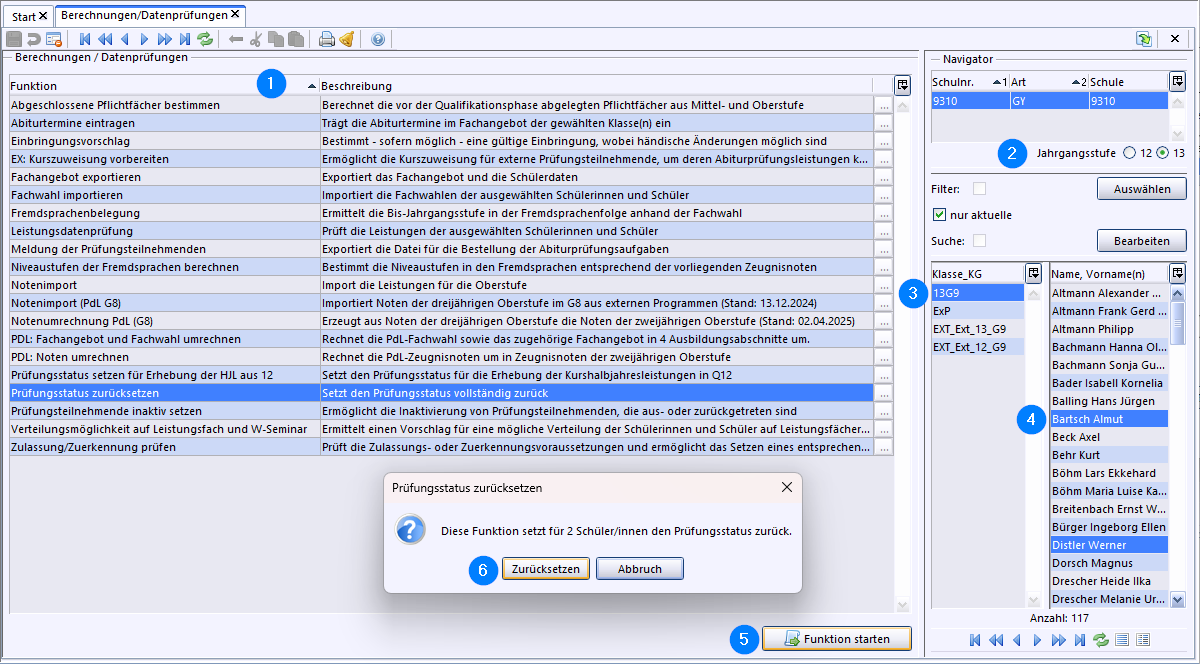Open the column chooser of the Funktion table
The height and width of the screenshot is (664, 1200).
pos(902,85)
